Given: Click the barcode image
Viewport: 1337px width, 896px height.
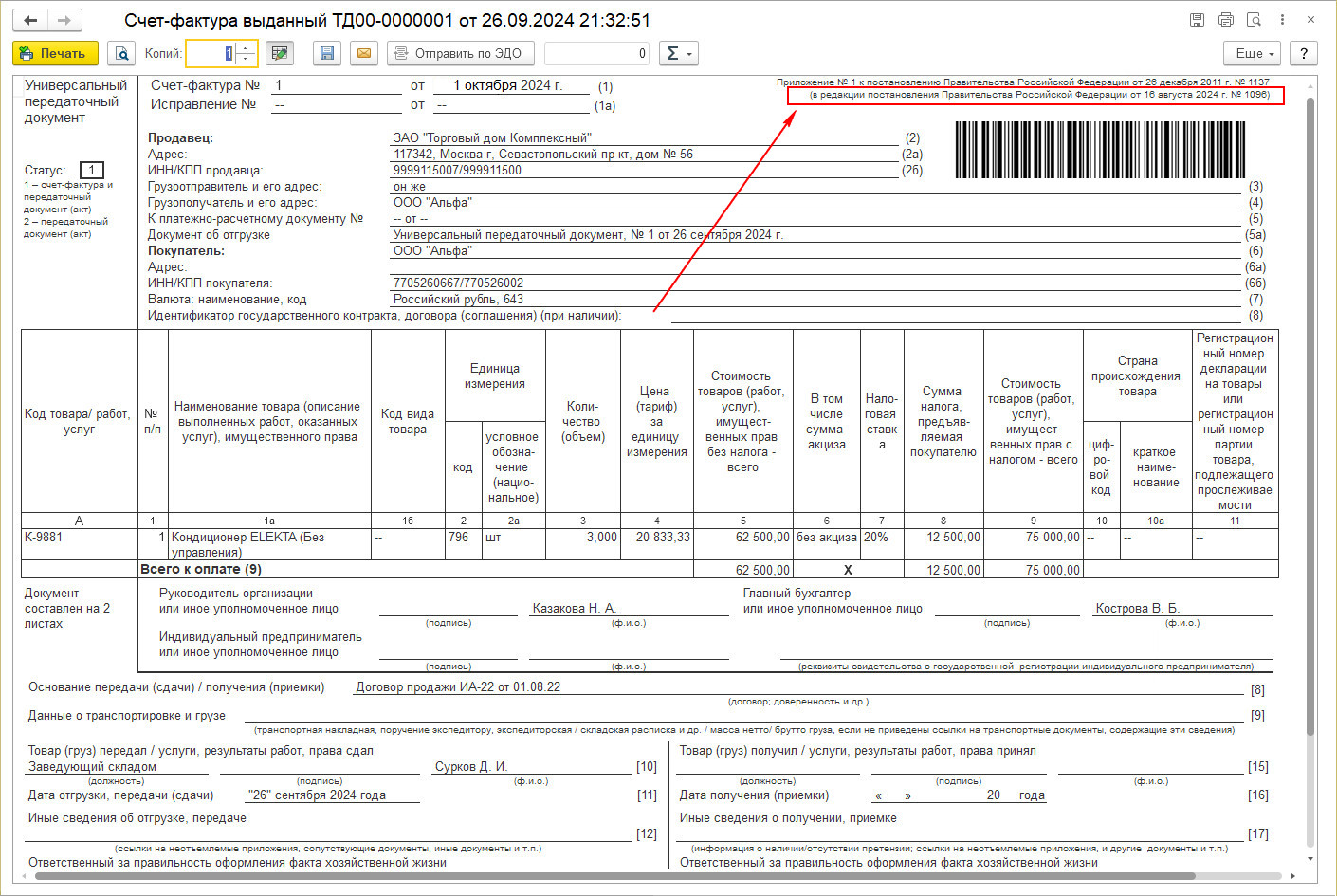Looking at the screenshot, I should [x=1099, y=150].
